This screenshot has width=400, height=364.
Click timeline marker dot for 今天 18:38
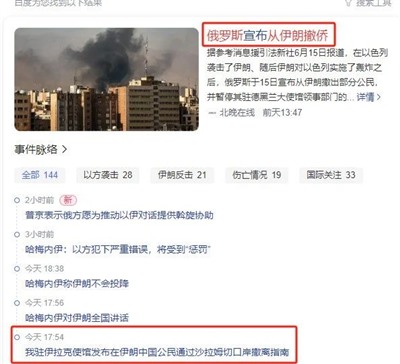(x=17, y=269)
